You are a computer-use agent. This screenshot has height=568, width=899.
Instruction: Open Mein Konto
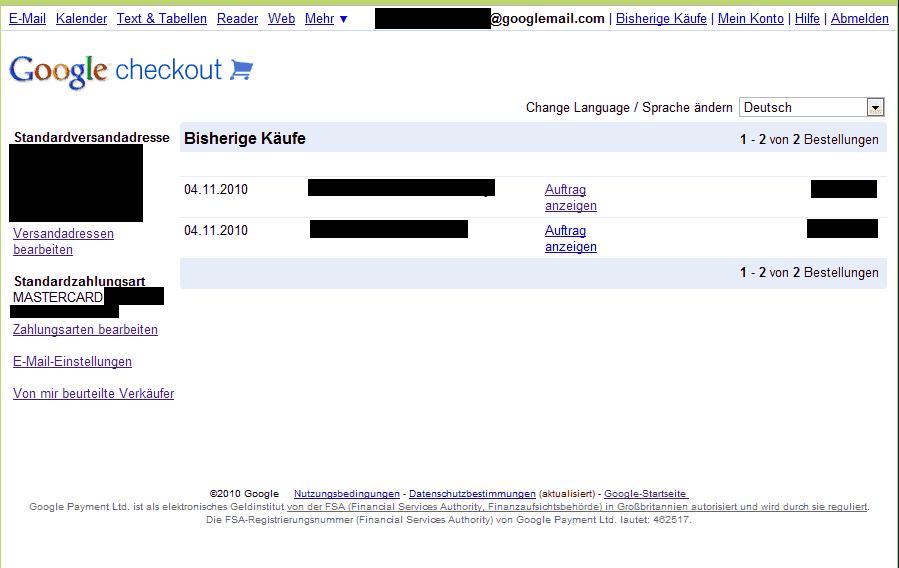pyautogui.click(x=751, y=18)
